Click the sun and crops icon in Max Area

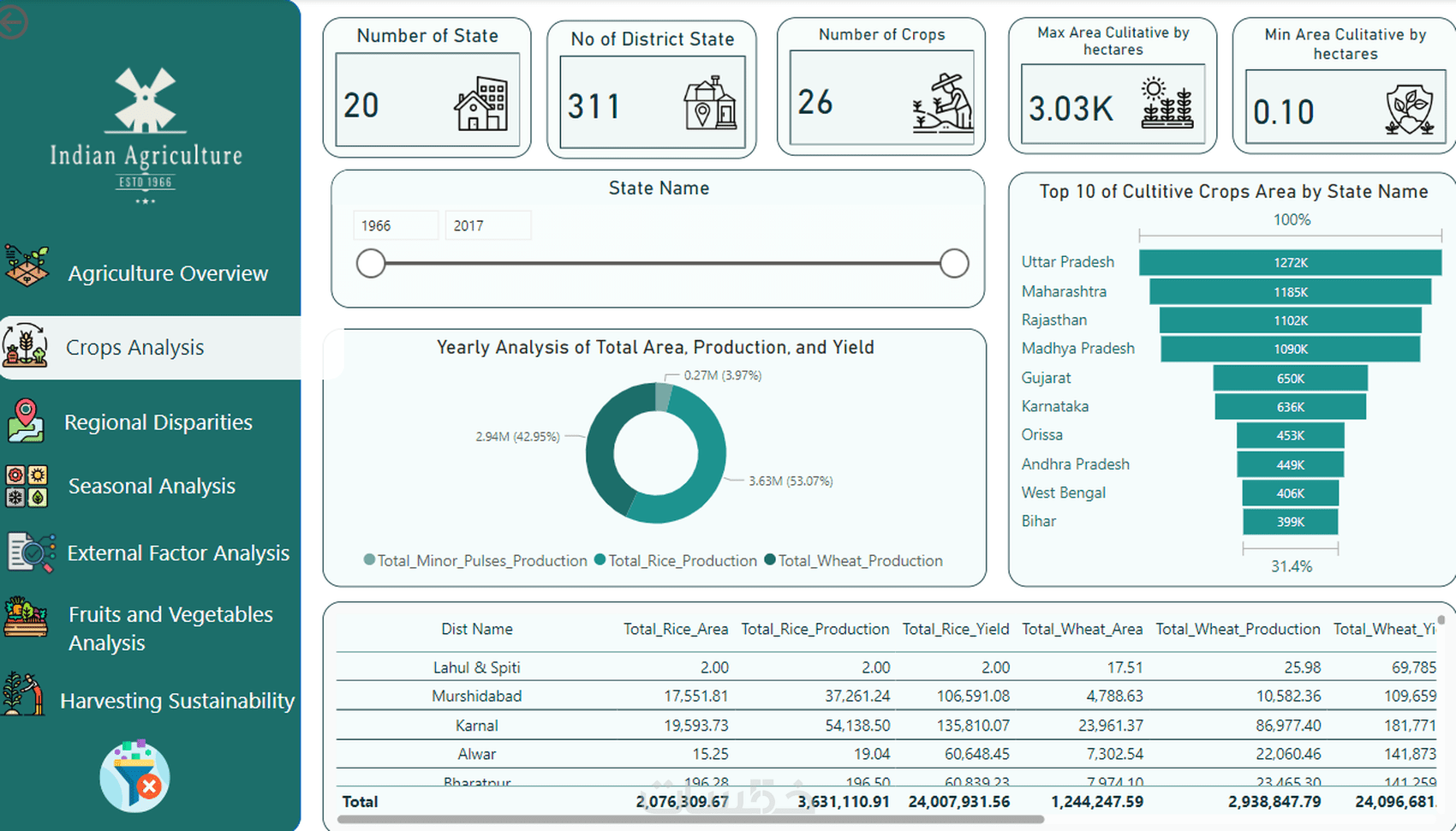click(1167, 104)
